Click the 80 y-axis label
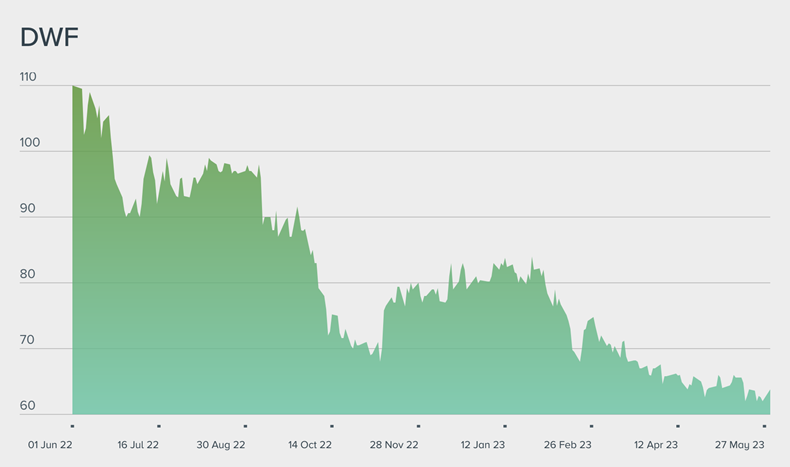Screen dimensions: 790x467 point(27,275)
